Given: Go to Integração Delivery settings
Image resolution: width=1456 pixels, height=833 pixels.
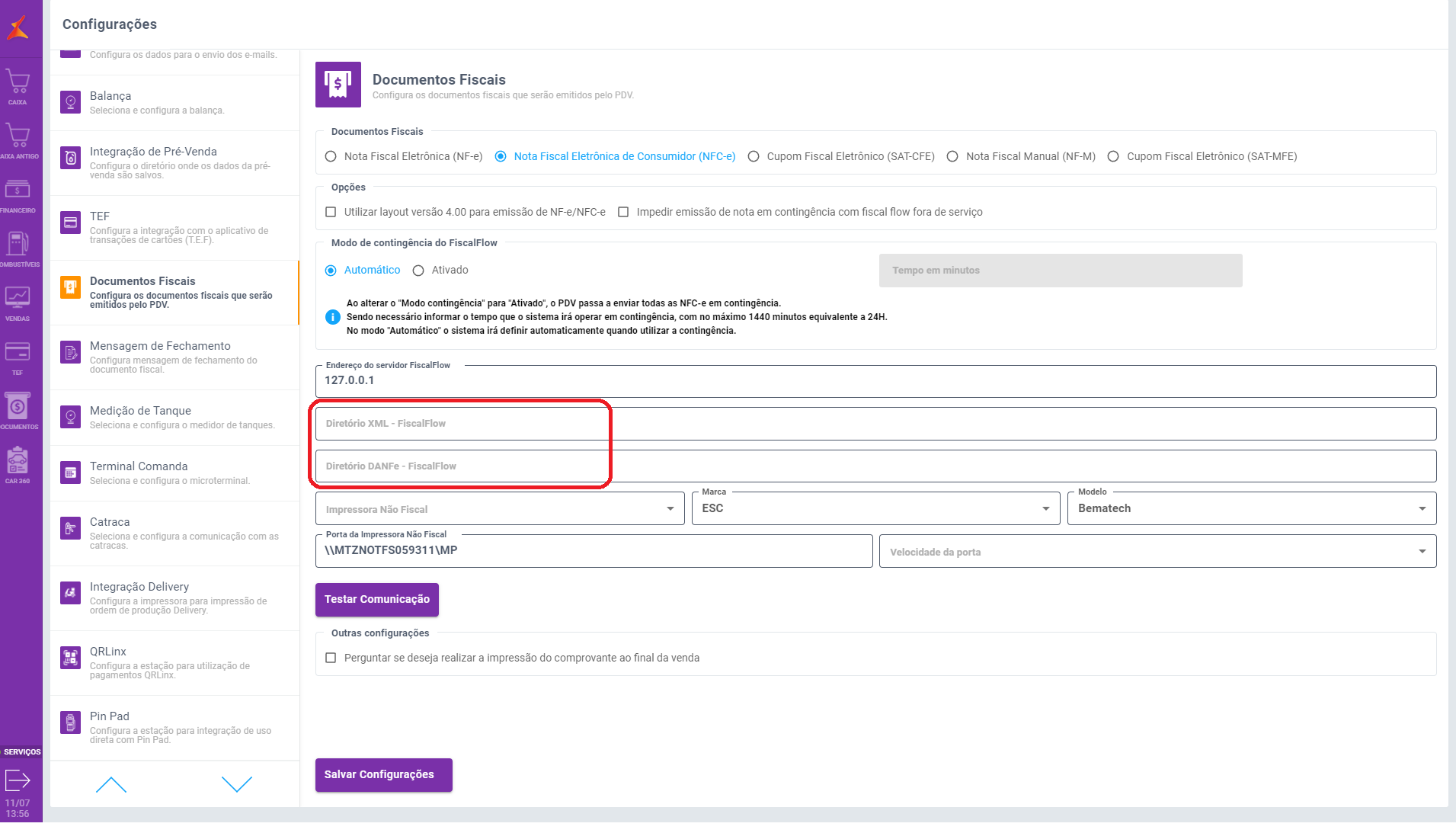Looking at the screenshot, I should point(175,598).
